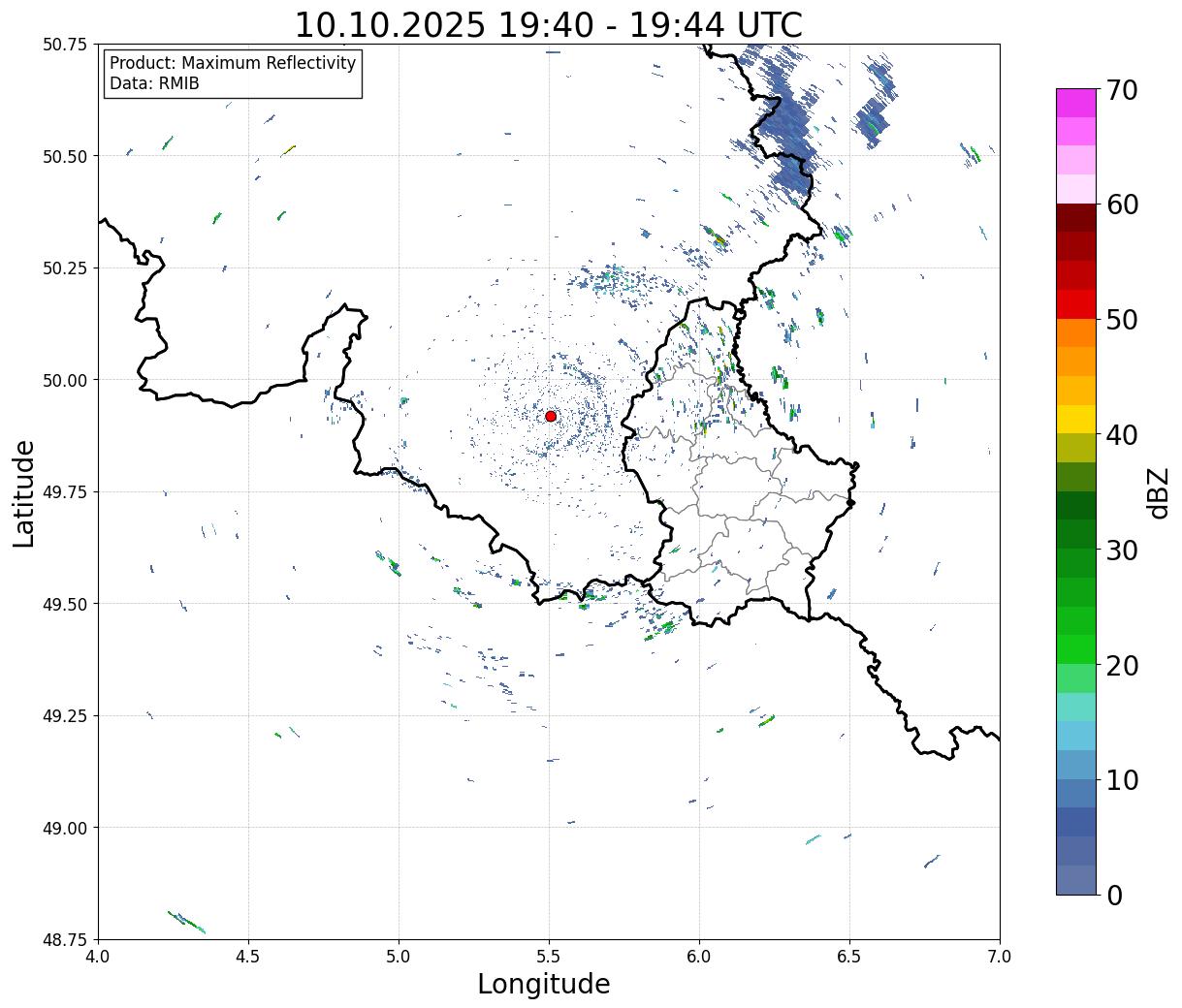Click the longitude tick label '4.0'
Image resolution: width=1182 pixels, height=1008 pixels.
coord(98,957)
